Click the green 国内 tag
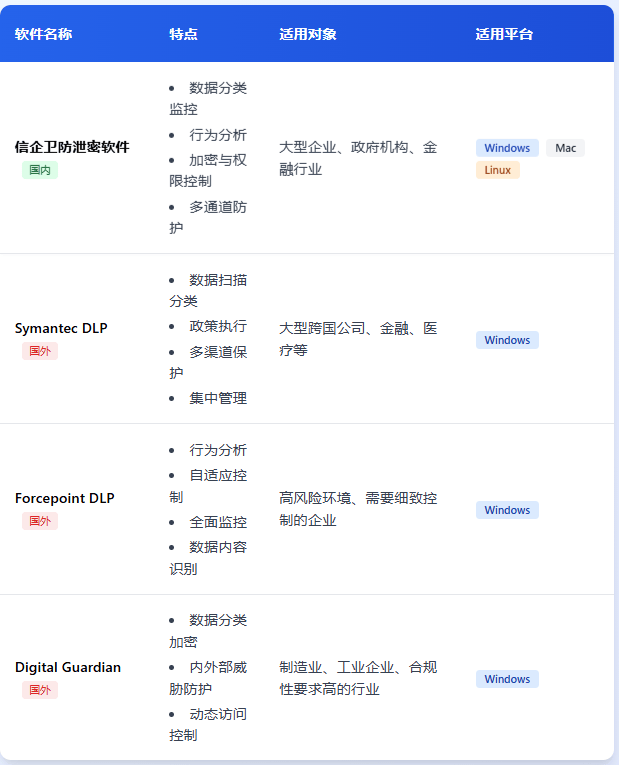Viewport: 619px width, 765px height. pyautogui.click(x=40, y=170)
